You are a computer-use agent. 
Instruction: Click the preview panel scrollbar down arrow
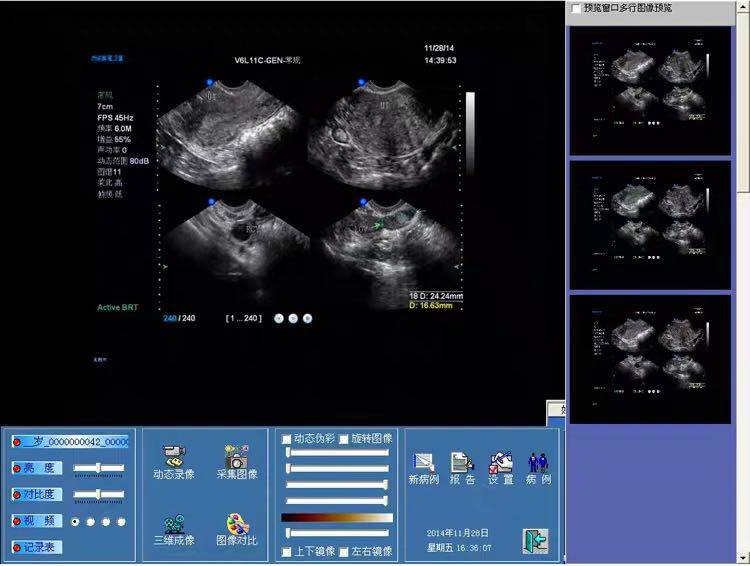click(743, 558)
